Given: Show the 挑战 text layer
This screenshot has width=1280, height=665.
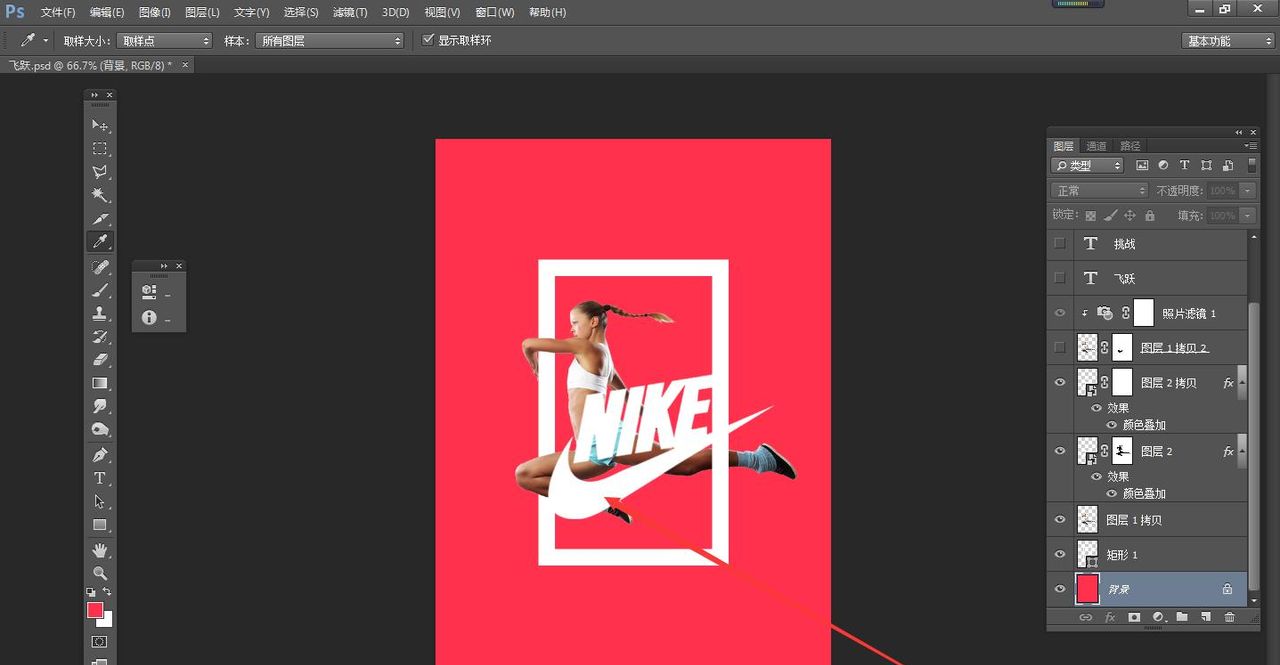Looking at the screenshot, I should point(1060,244).
